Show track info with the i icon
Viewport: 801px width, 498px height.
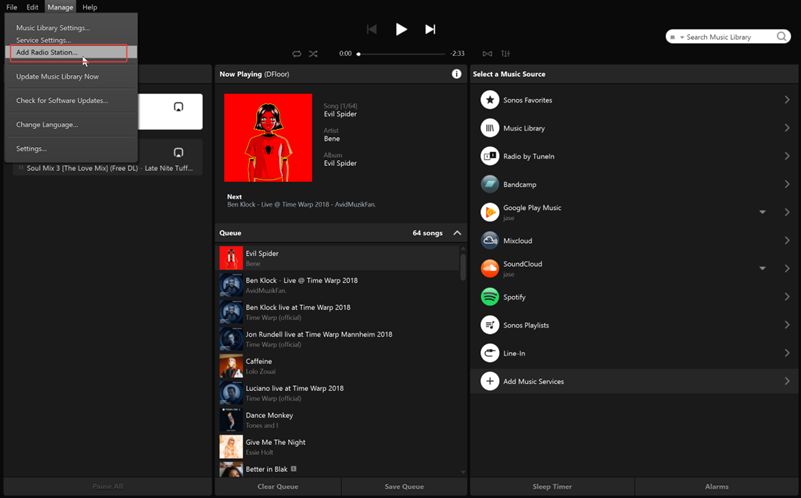pyautogui.click(x=457, y=74)
